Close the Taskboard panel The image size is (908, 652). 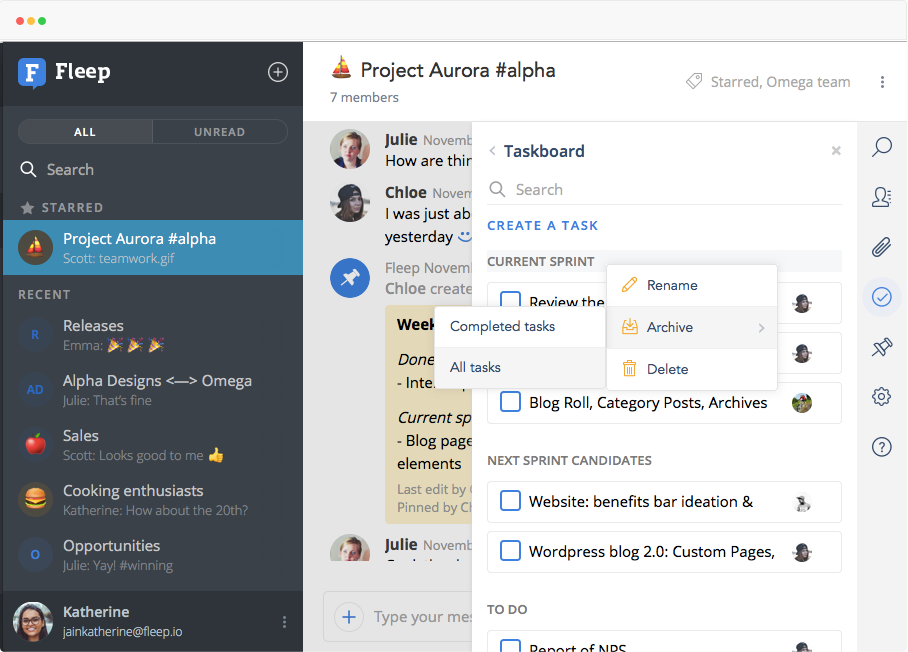pyautogui.click(x=836, y=151)
